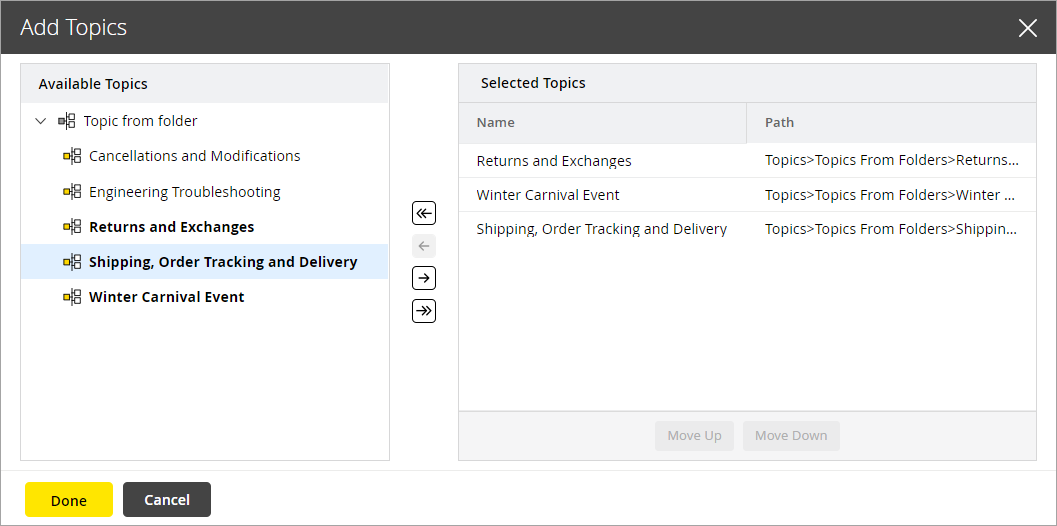Click the path cell ending in Shippin…
Screen dimensions: 1057x526
891,229
